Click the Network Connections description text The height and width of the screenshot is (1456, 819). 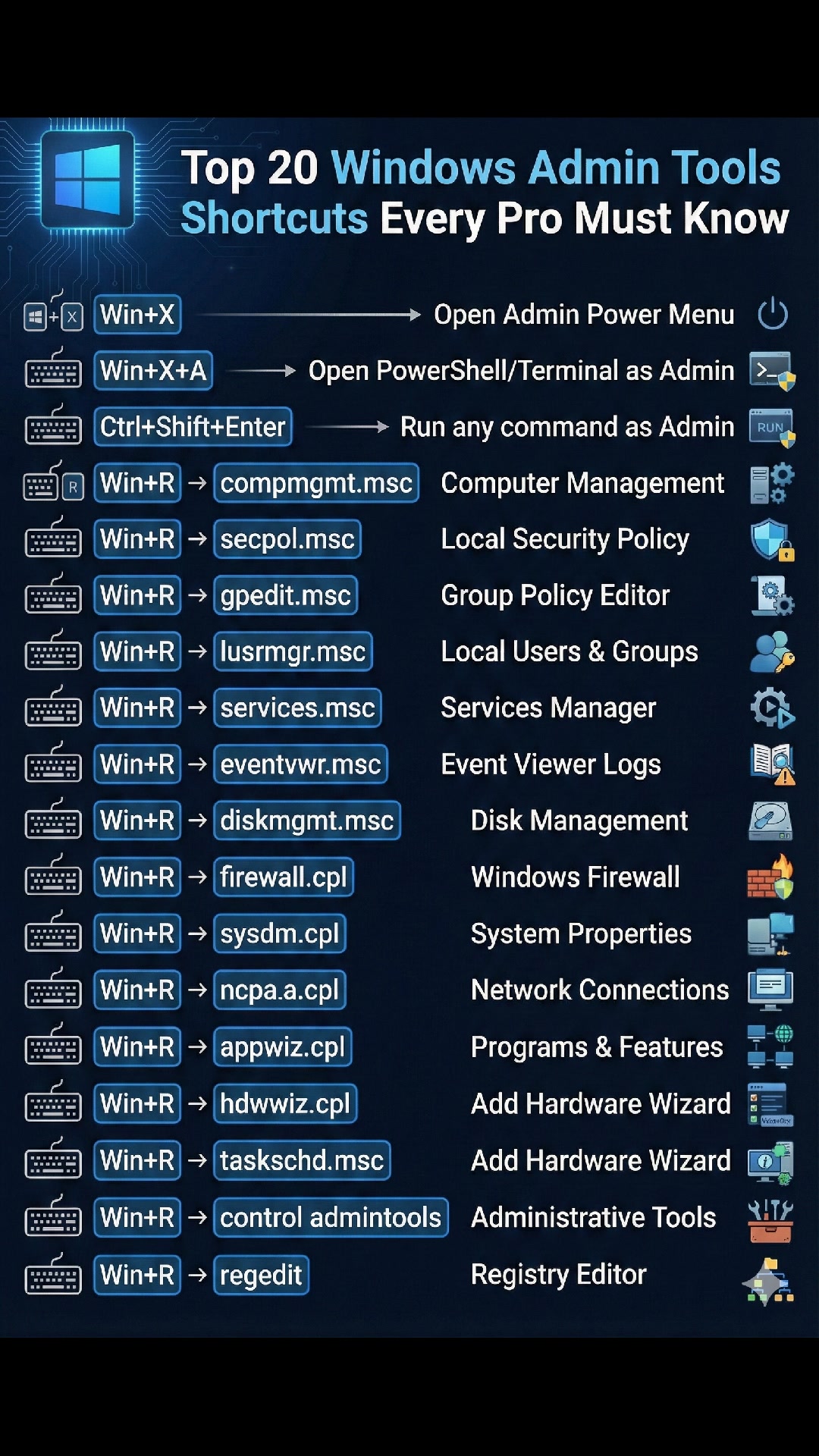point(600,990)
